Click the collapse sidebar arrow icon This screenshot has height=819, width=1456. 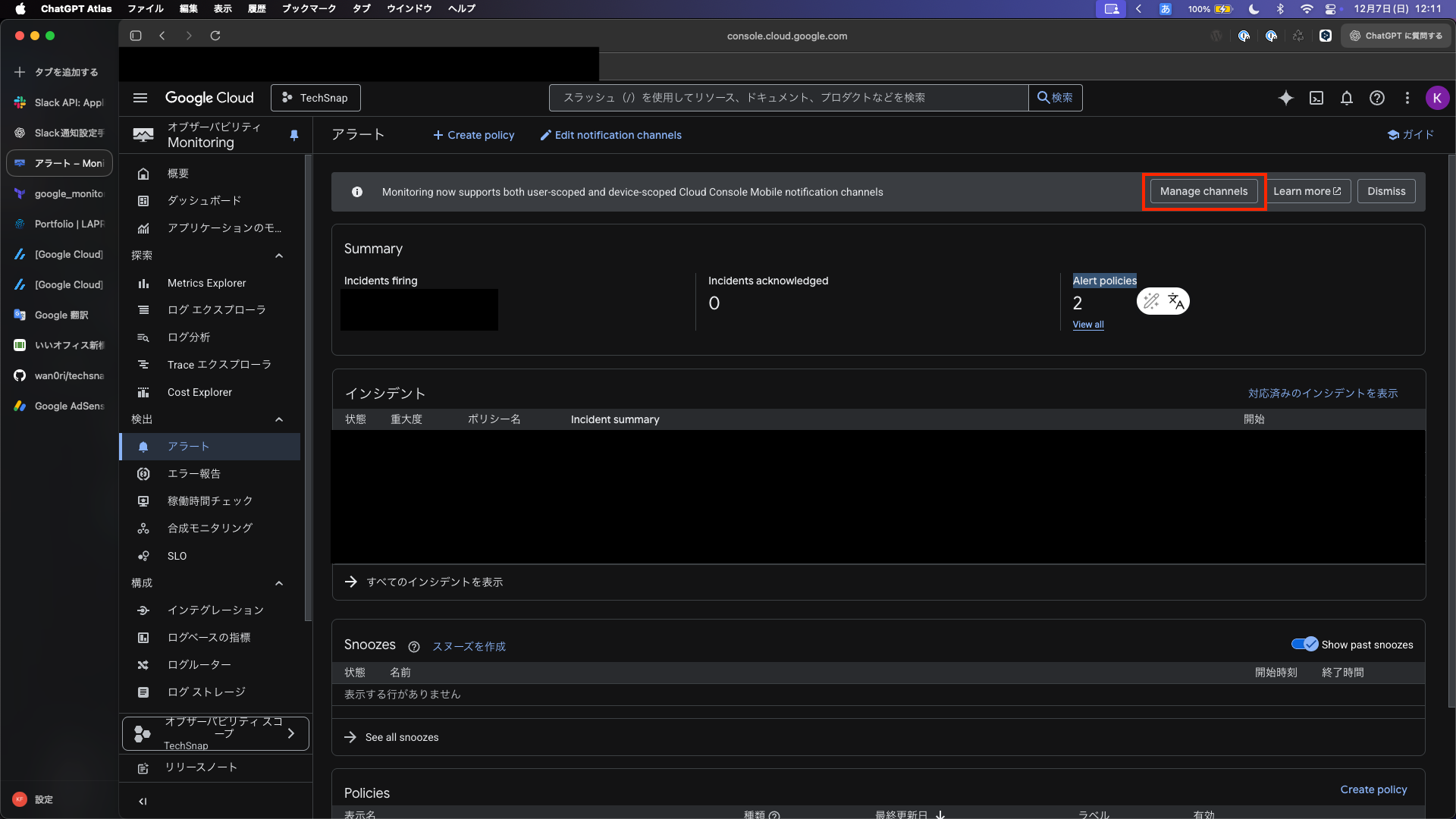[143, 802]
